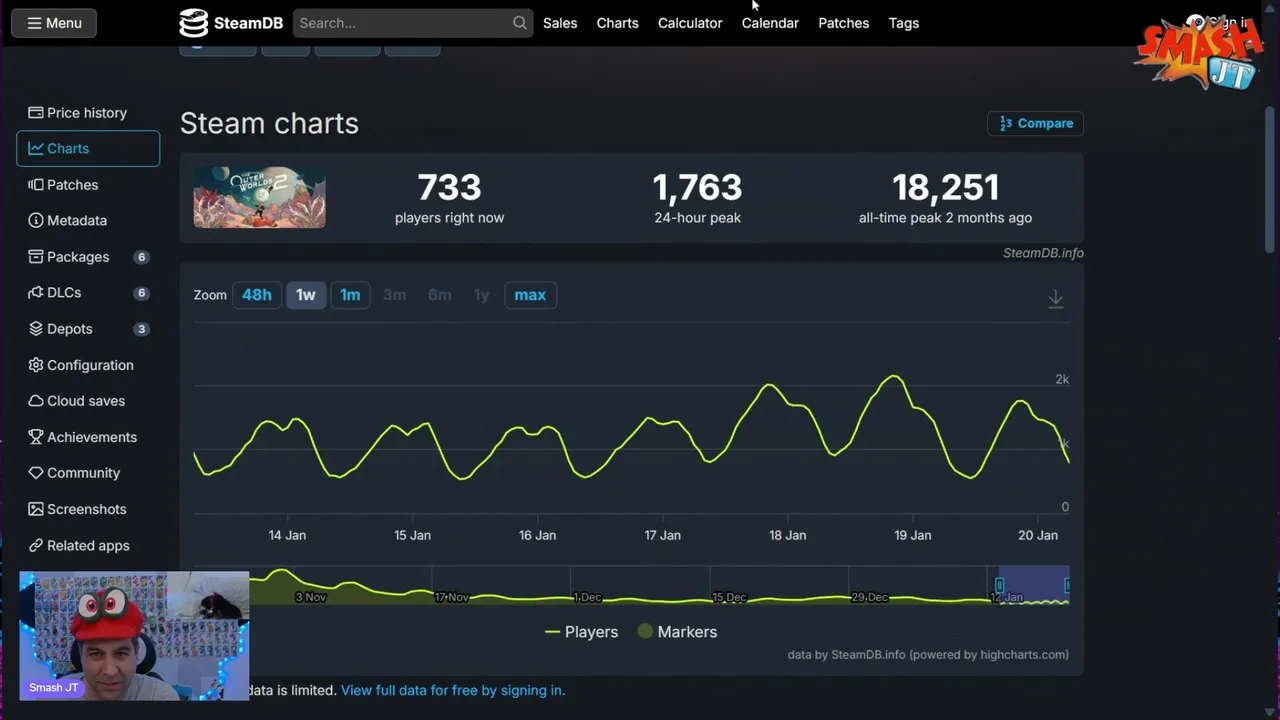Set chart zoom to 1w
The image size is (1280, 720).
click(306, 295)
